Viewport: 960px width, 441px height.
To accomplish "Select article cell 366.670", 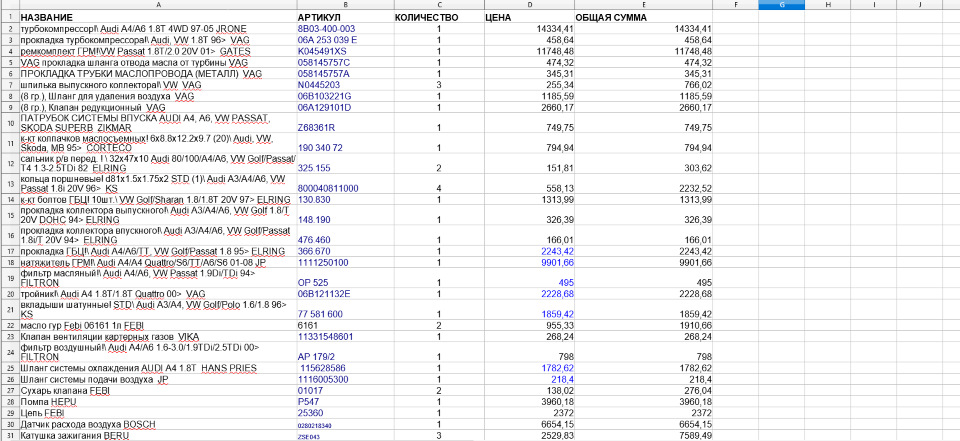I will click(x=345, y=251).
